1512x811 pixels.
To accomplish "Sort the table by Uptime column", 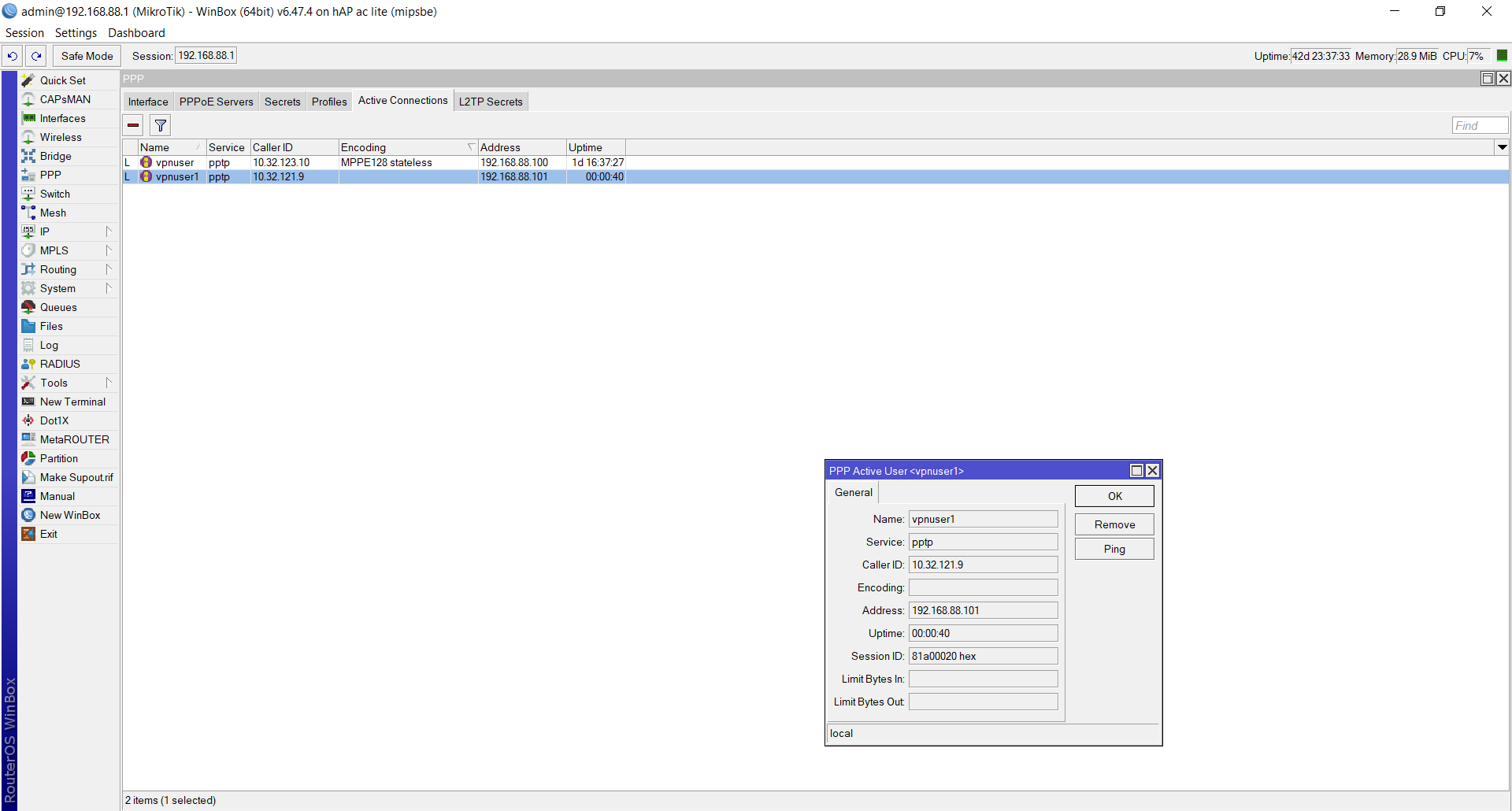I will tap(596, 147).
